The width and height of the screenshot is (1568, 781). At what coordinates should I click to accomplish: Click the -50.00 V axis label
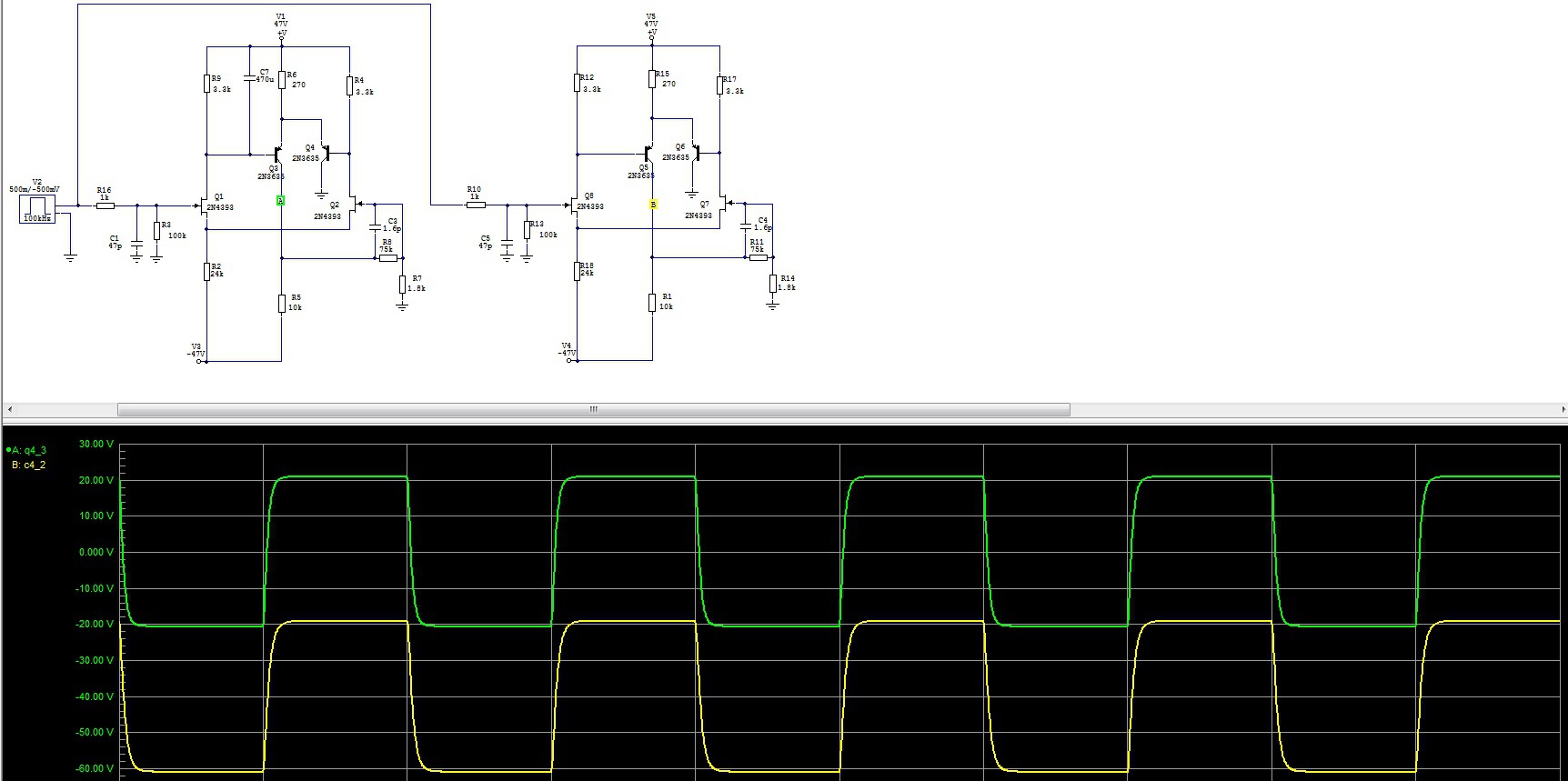point(95,732)
